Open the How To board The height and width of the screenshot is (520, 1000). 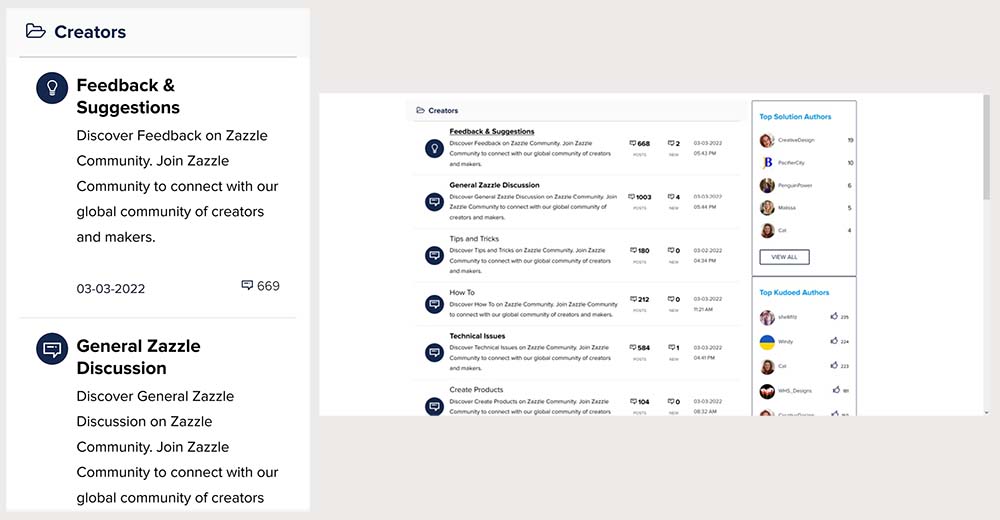pyautogui.click(x=462, y=292)
